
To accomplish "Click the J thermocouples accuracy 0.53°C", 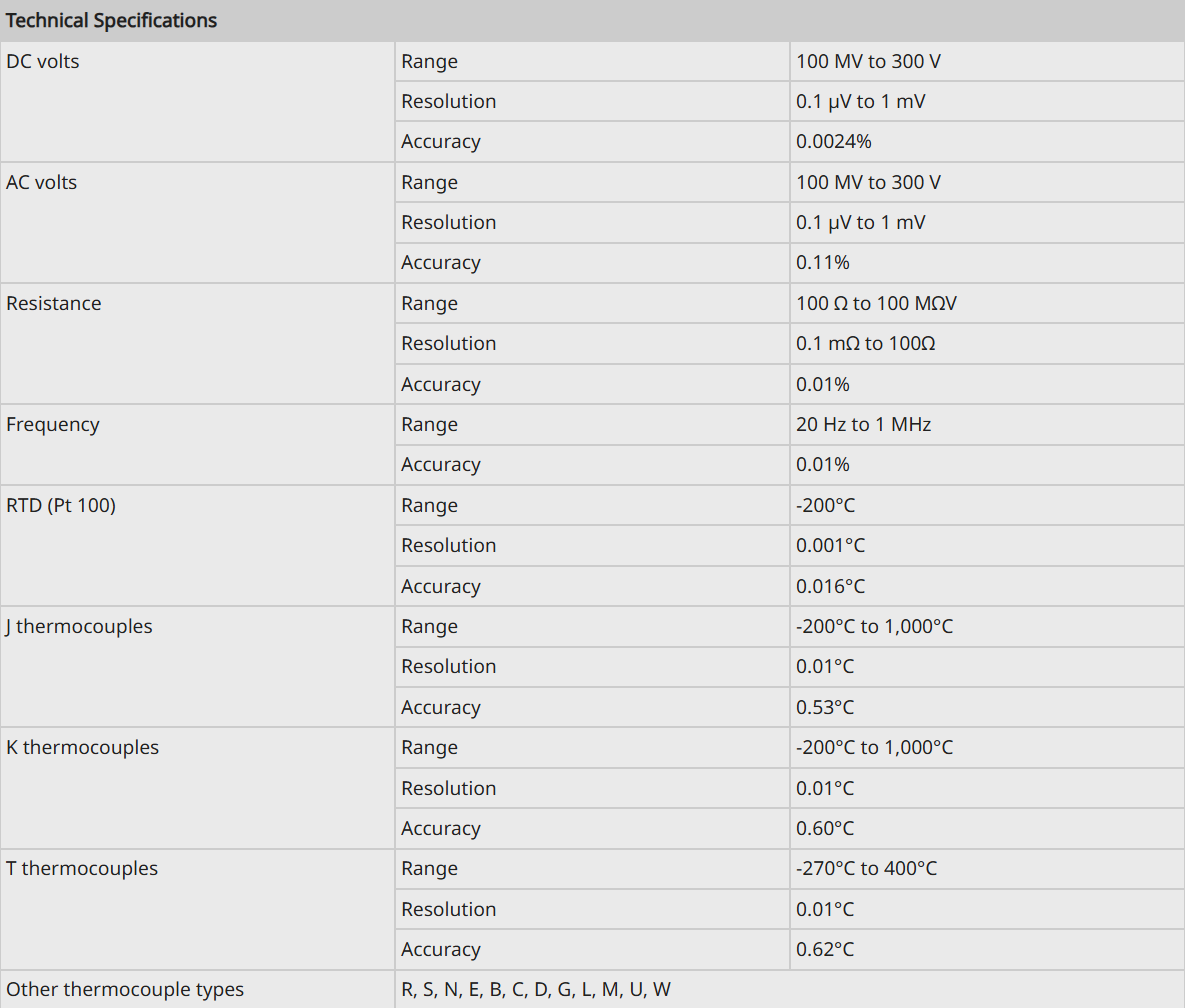I will point(825,707).
